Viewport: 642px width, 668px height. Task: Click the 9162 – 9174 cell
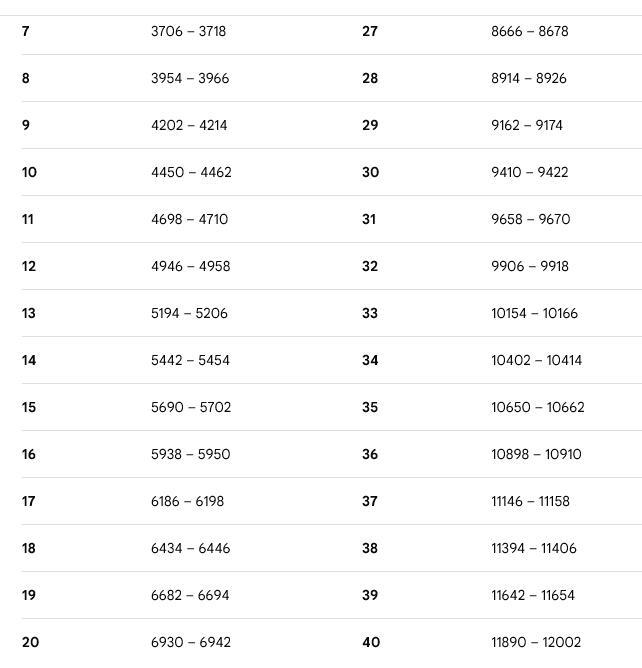[x=526, y=125]
